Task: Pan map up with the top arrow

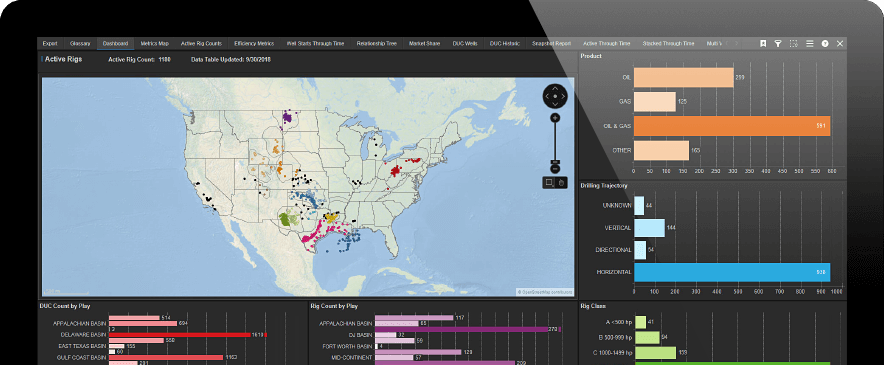Action: [x=555, y=89]
